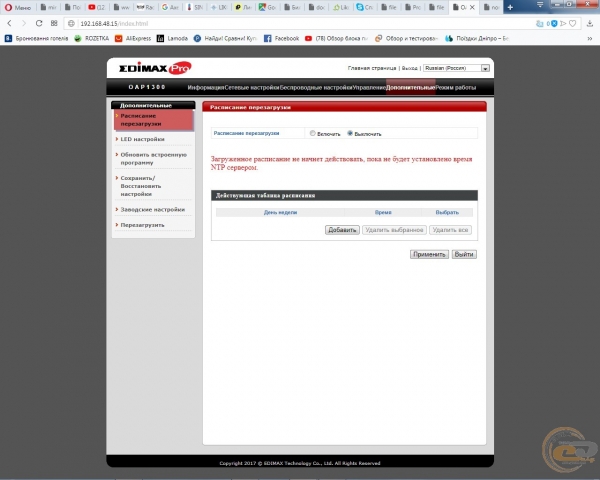Click the Выбрать column header
Image resolution: width=600 pixels, height=480 pixels.
click(447, 212)
